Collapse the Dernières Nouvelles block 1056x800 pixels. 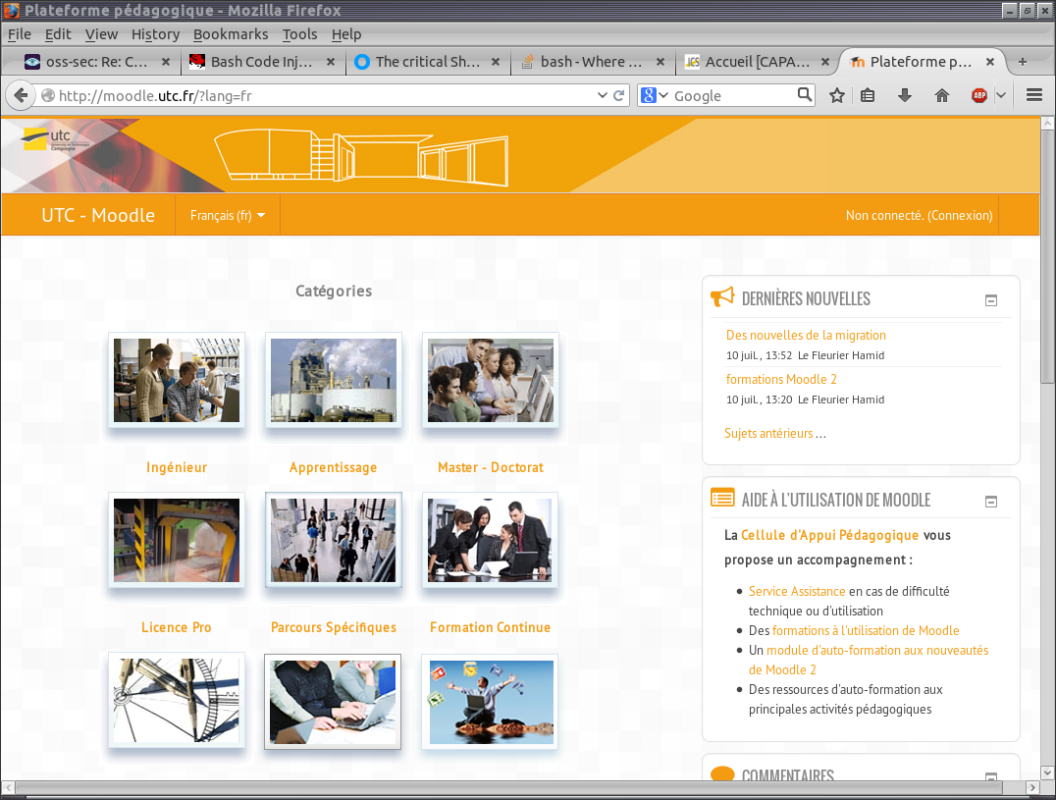[991, 299]
